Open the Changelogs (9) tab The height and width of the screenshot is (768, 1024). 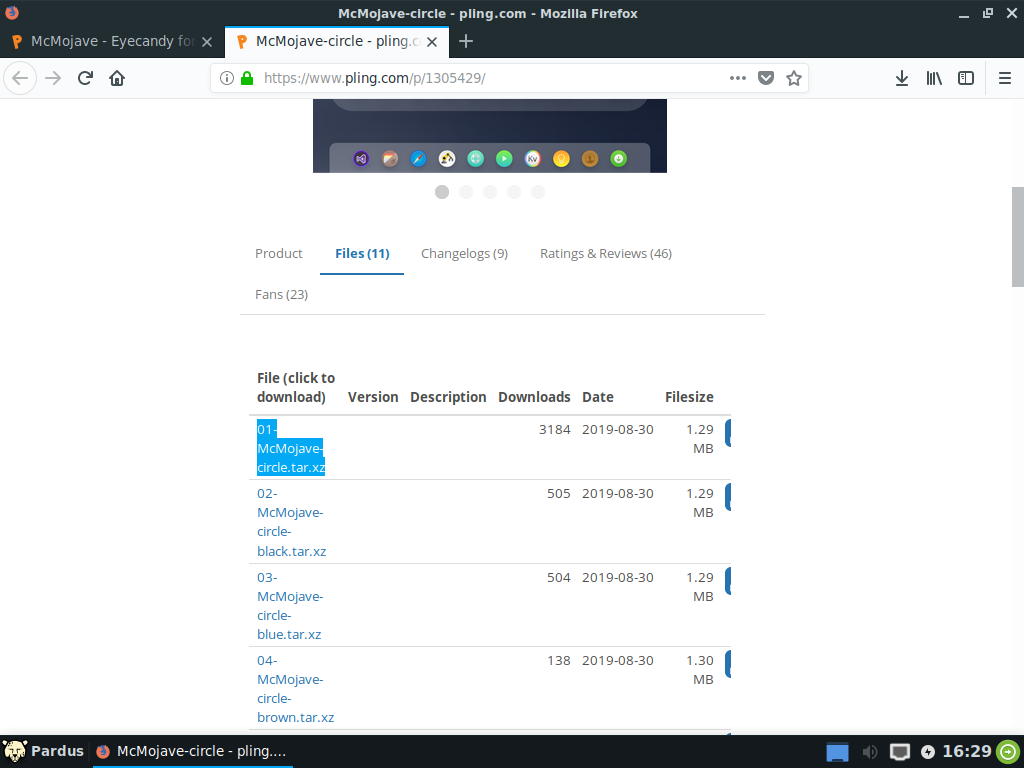464,253
